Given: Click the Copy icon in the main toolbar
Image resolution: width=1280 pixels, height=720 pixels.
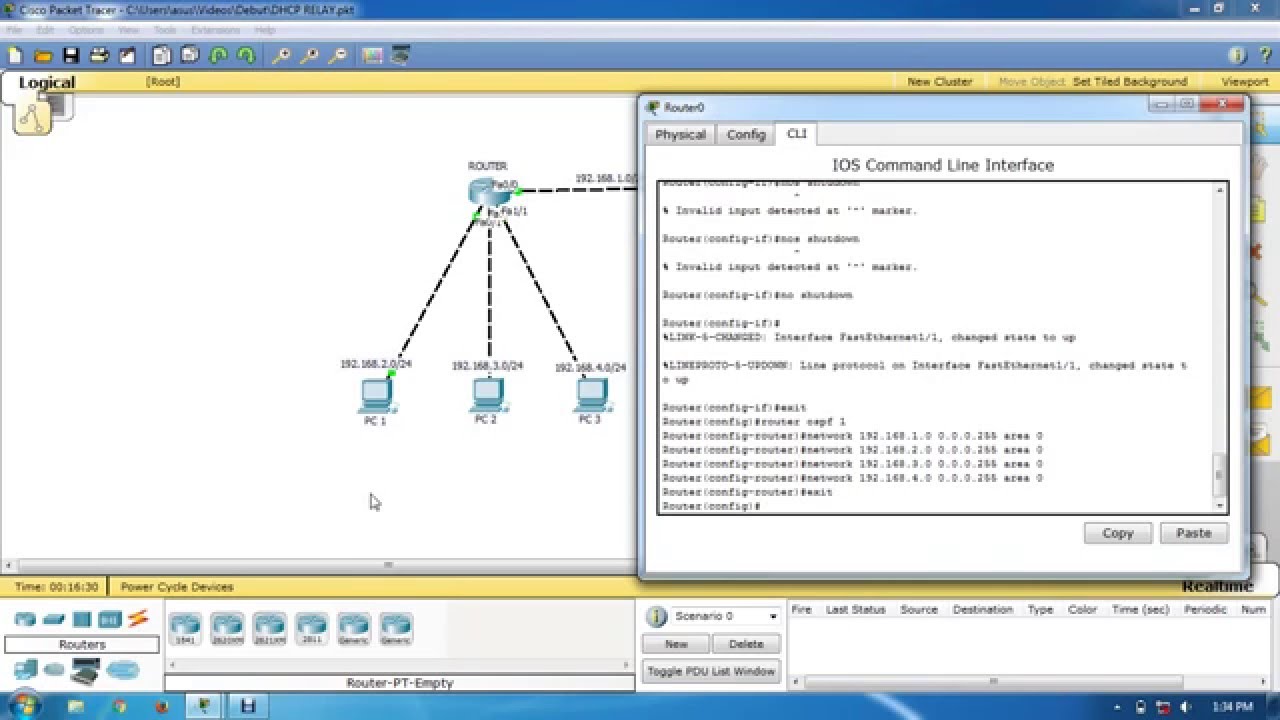Looking at the screenshot, I should pos(162,56).
